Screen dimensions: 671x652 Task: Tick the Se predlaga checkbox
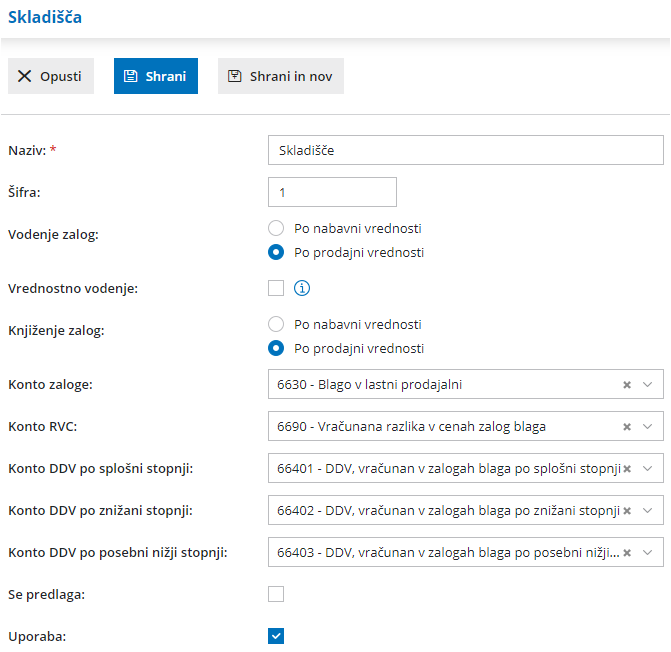[277, 594]
